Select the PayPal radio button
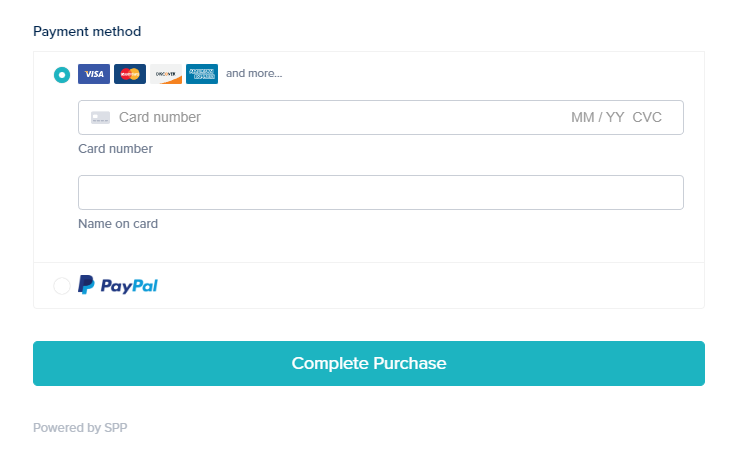734x457 pixels. (62, 286)
